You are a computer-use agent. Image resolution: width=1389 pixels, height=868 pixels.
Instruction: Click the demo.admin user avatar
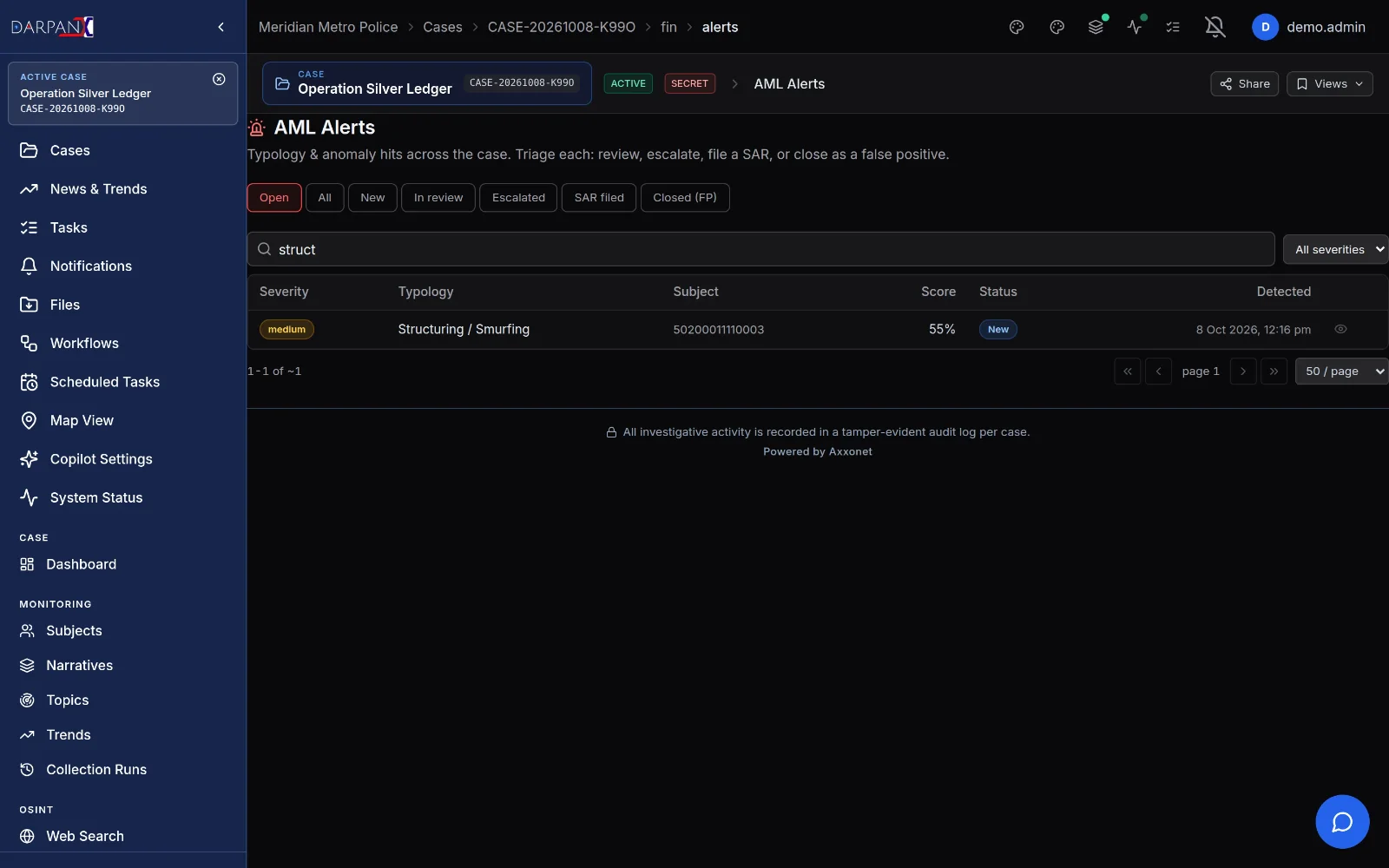coord(1265,27)
